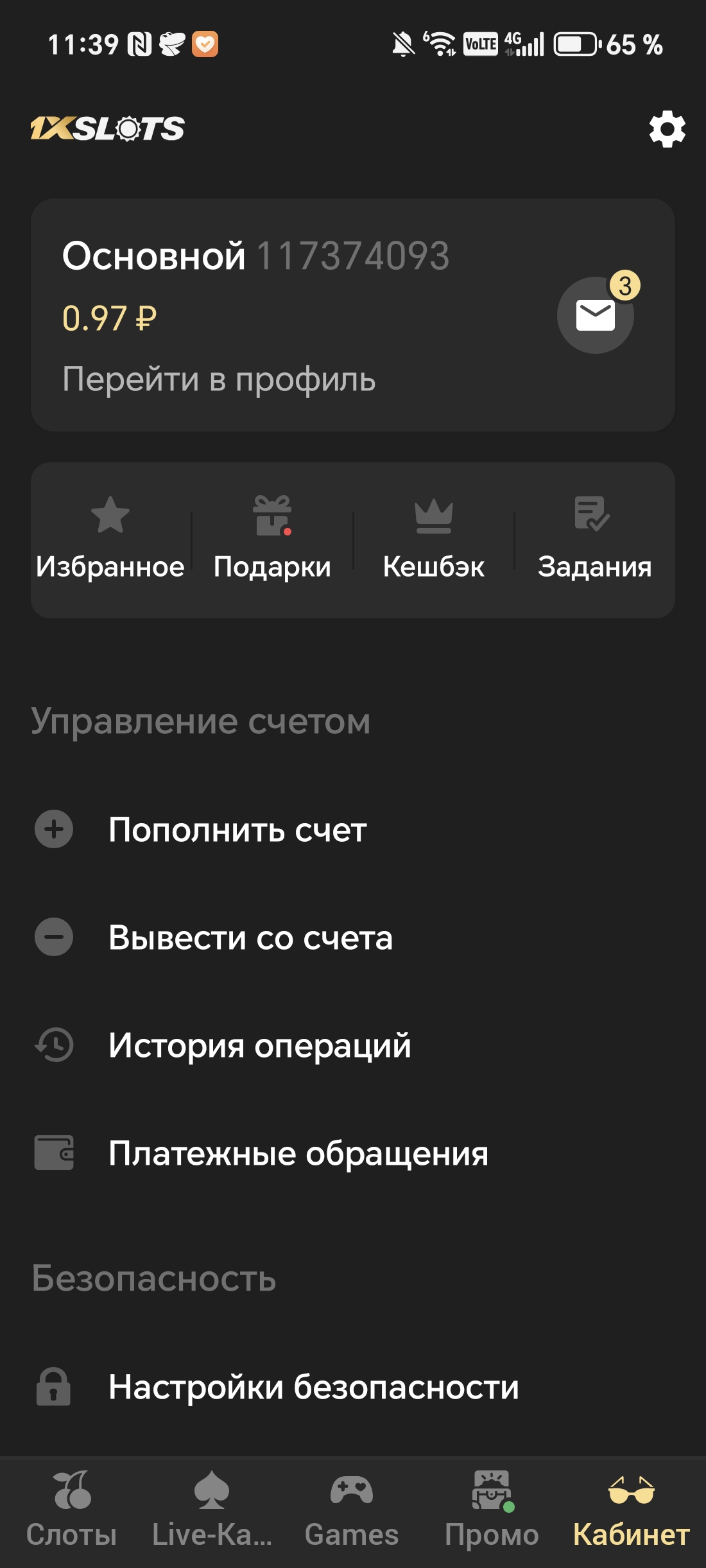Screen dimensions: 706x1568
Task: Tap the minus icon beside Вывести со счета
Action: [54, 937]
